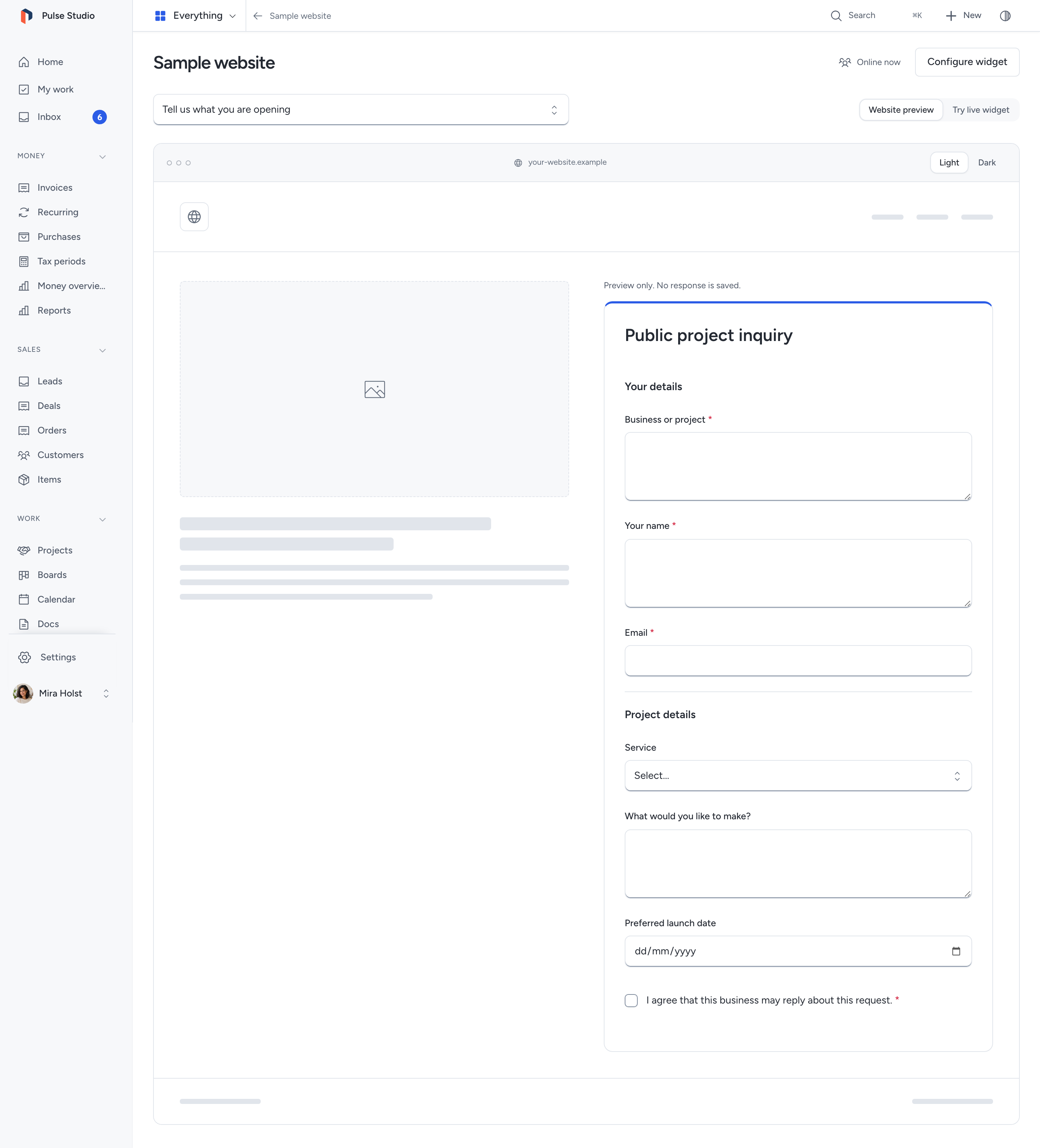Collapse the WORK sidebar section

coord(103,519)
